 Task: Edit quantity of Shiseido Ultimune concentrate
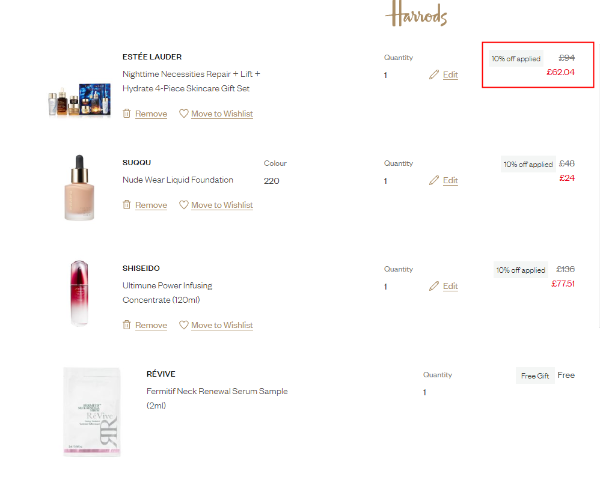(450, 286)
